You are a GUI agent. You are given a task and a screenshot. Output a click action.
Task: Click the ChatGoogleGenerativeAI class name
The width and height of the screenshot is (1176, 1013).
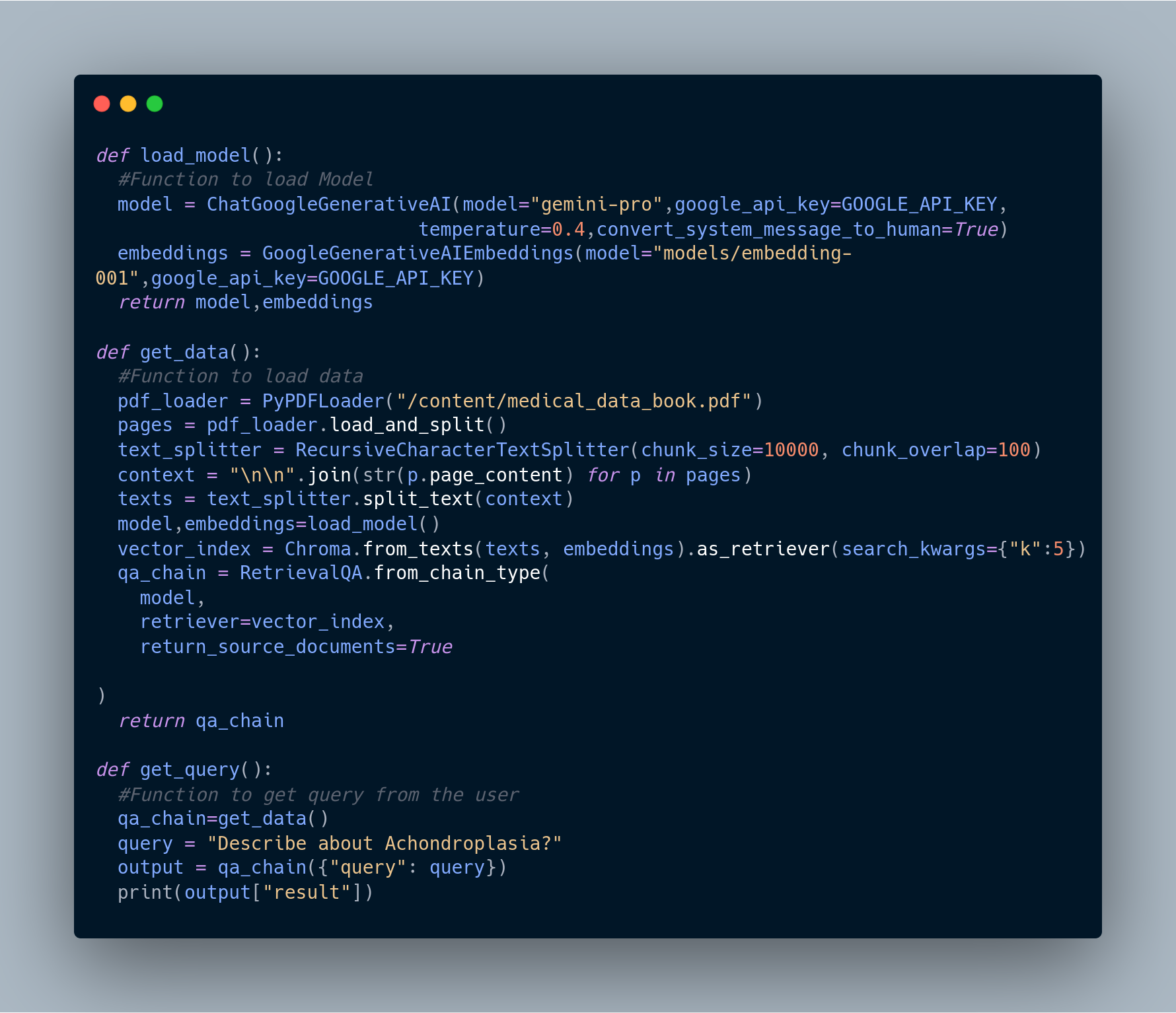329,205
